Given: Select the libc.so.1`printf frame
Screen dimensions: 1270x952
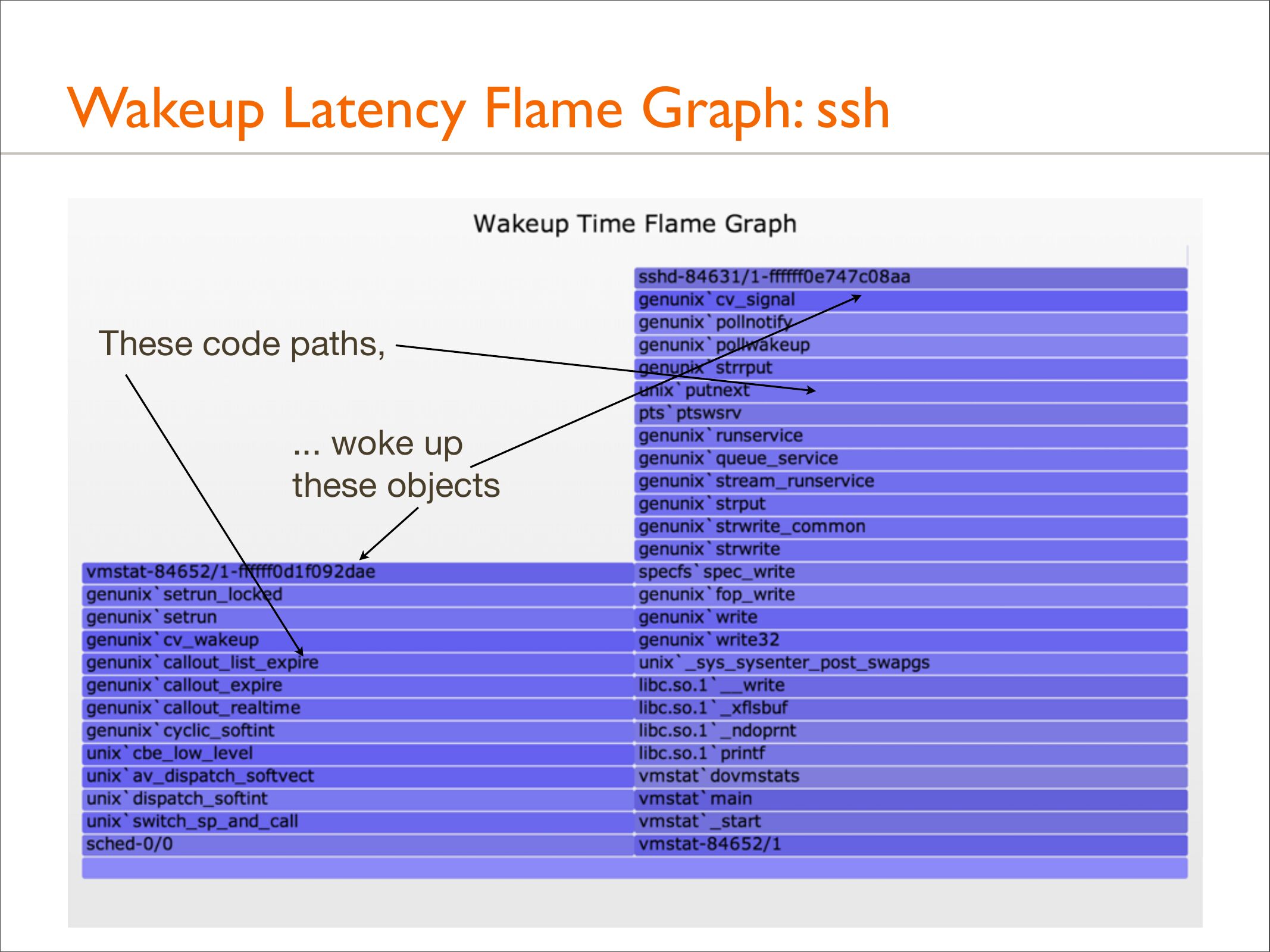Looking at the screenshot, I should 911,754.
